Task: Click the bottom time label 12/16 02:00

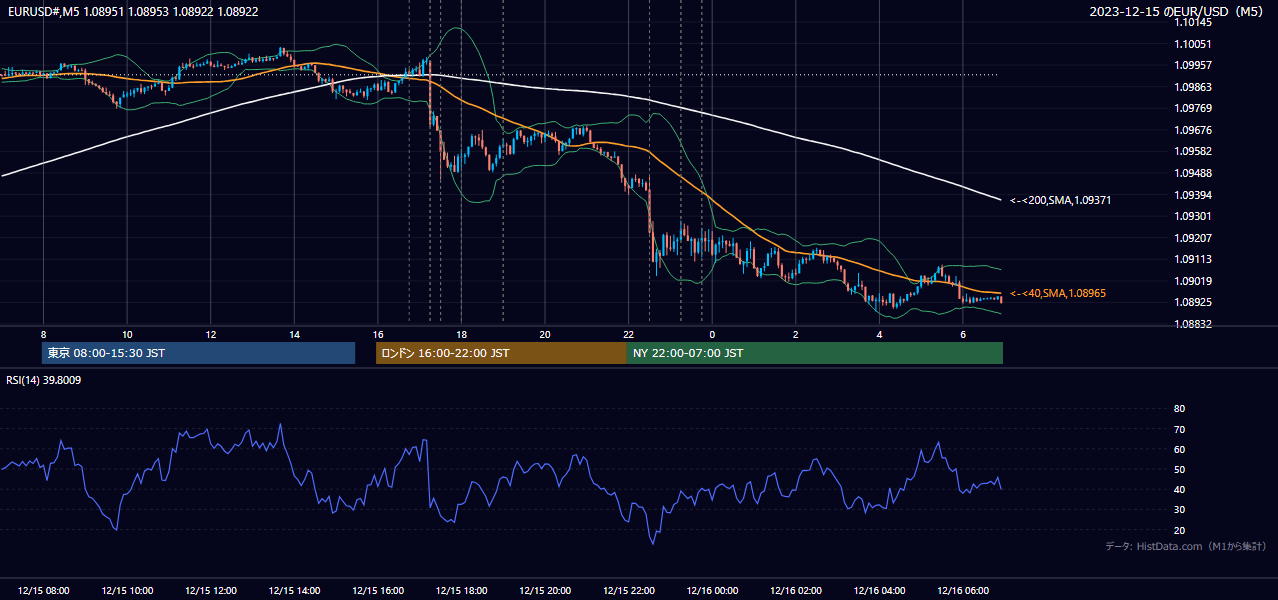Action: click(795, 591)
